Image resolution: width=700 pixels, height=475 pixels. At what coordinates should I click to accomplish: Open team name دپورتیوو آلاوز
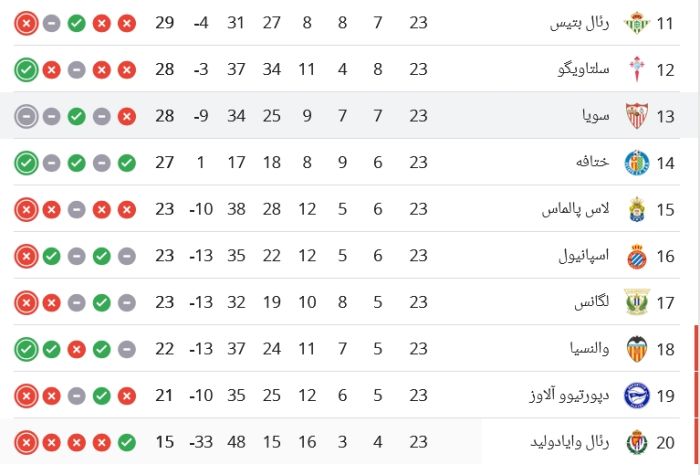(569, 395)
